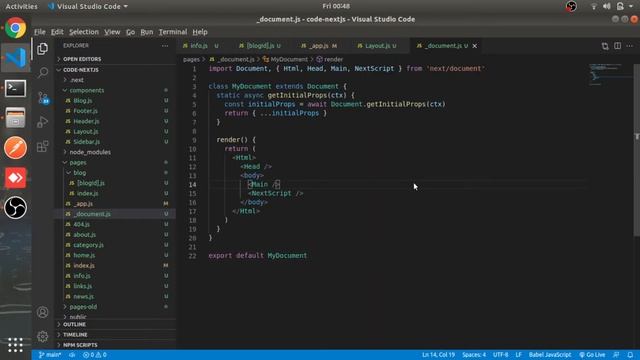
Task: Open the Source Control view
Action: pyautogui.click(x=42, y=98)
